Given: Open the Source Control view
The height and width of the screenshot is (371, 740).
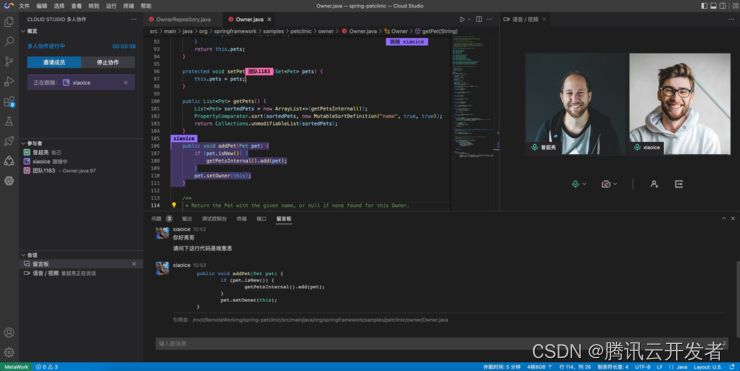Looking at the screenshot, I should pos(9,61).
